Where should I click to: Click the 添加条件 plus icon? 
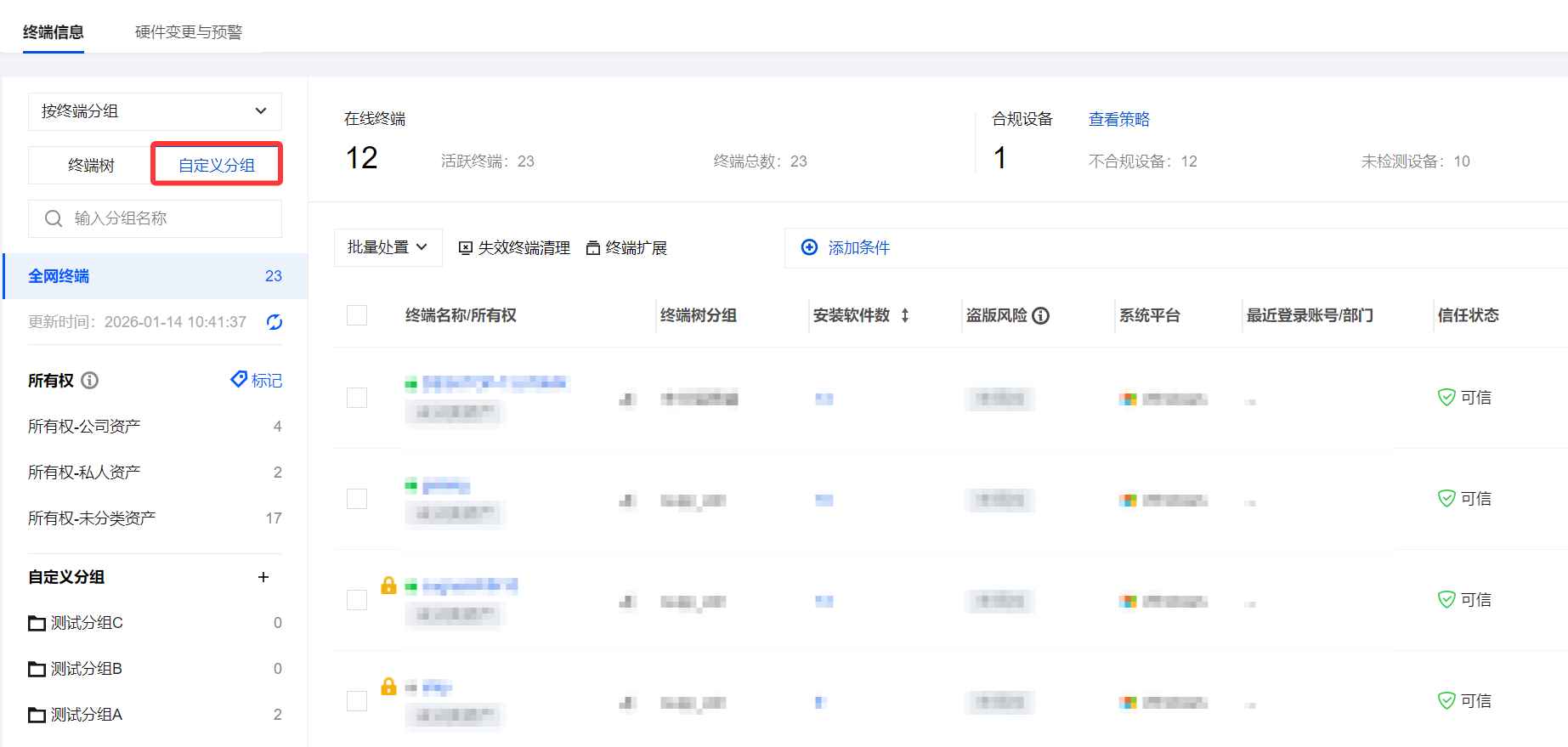[809, 247]
